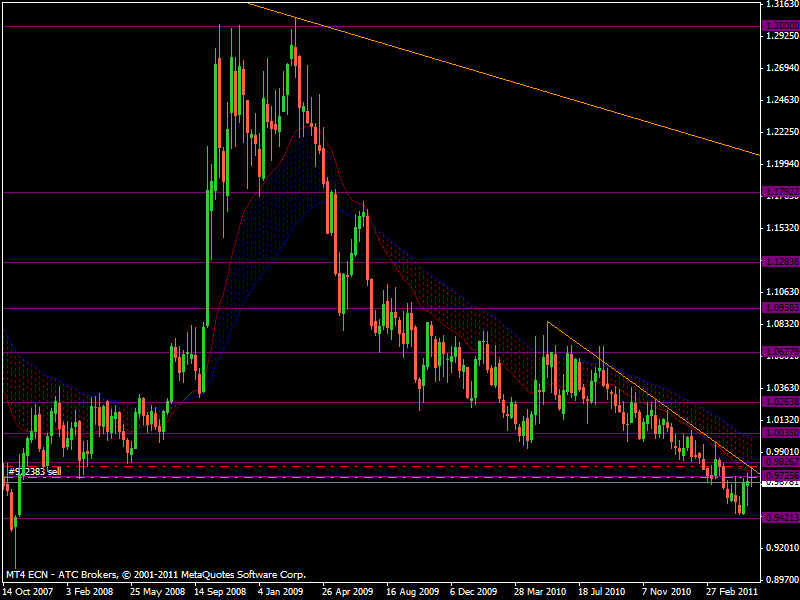Click the 4 Jan 2009 date label
This screenshot has width=800, height=600.
pos(280,592)
